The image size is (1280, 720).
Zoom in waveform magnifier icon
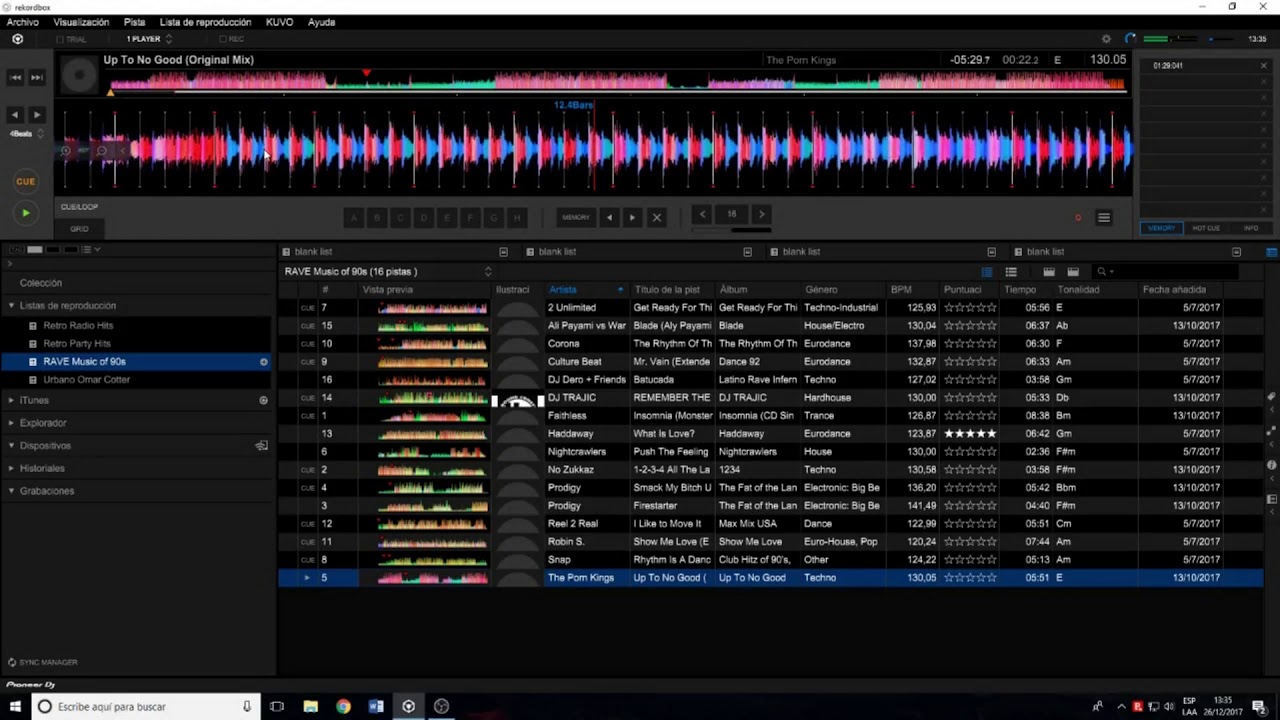pos(65,151)
